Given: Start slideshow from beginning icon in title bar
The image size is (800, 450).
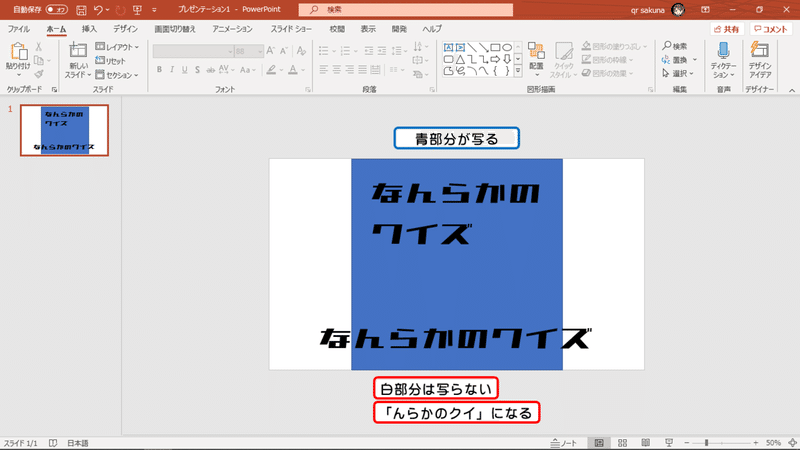Looking at the screenshot, I should coord(137,10).
